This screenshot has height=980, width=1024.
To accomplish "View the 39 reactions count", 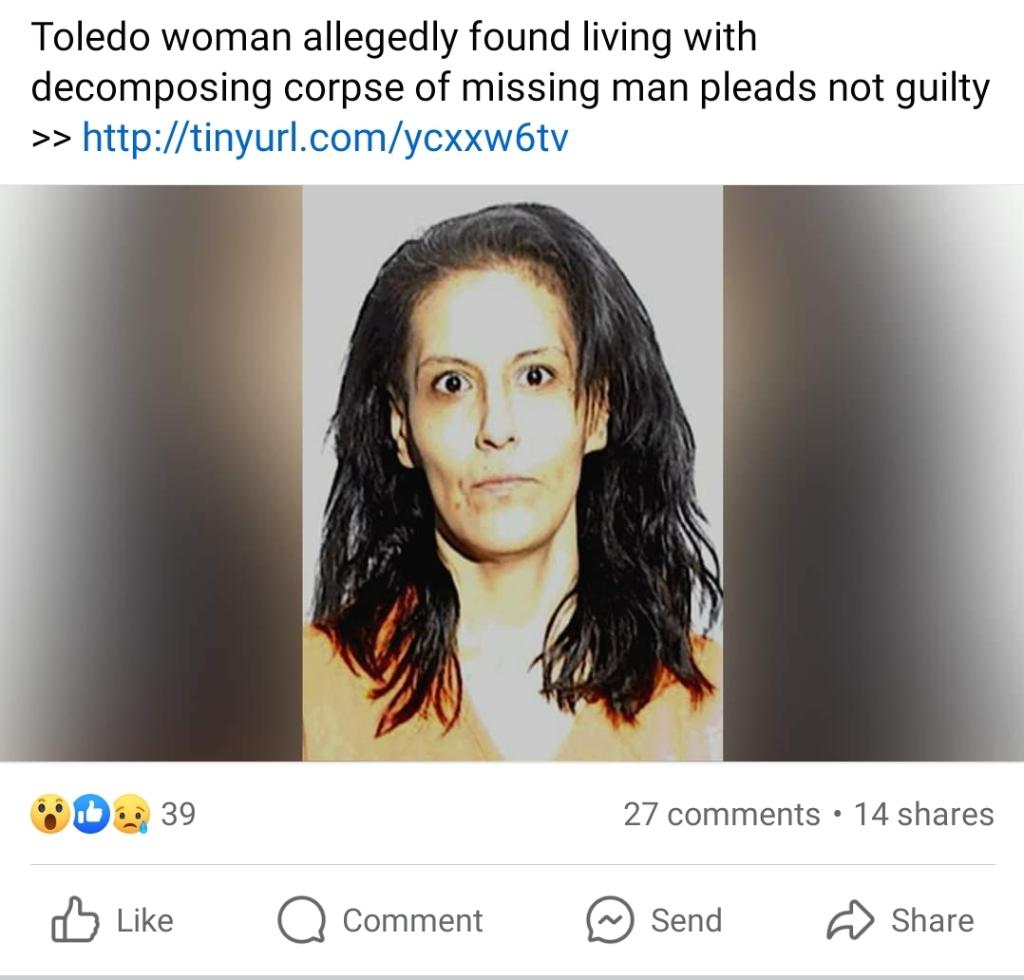I will point(178,814).
